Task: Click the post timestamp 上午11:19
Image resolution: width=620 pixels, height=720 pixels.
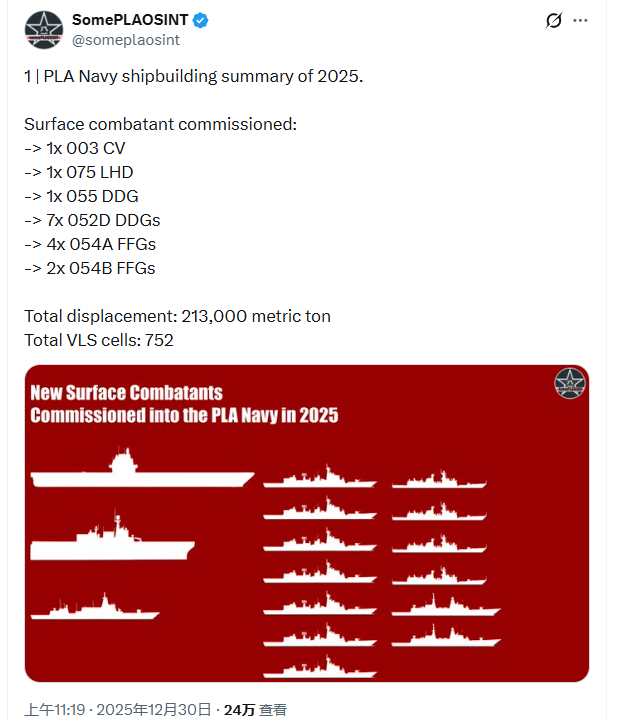Action: 56,709
